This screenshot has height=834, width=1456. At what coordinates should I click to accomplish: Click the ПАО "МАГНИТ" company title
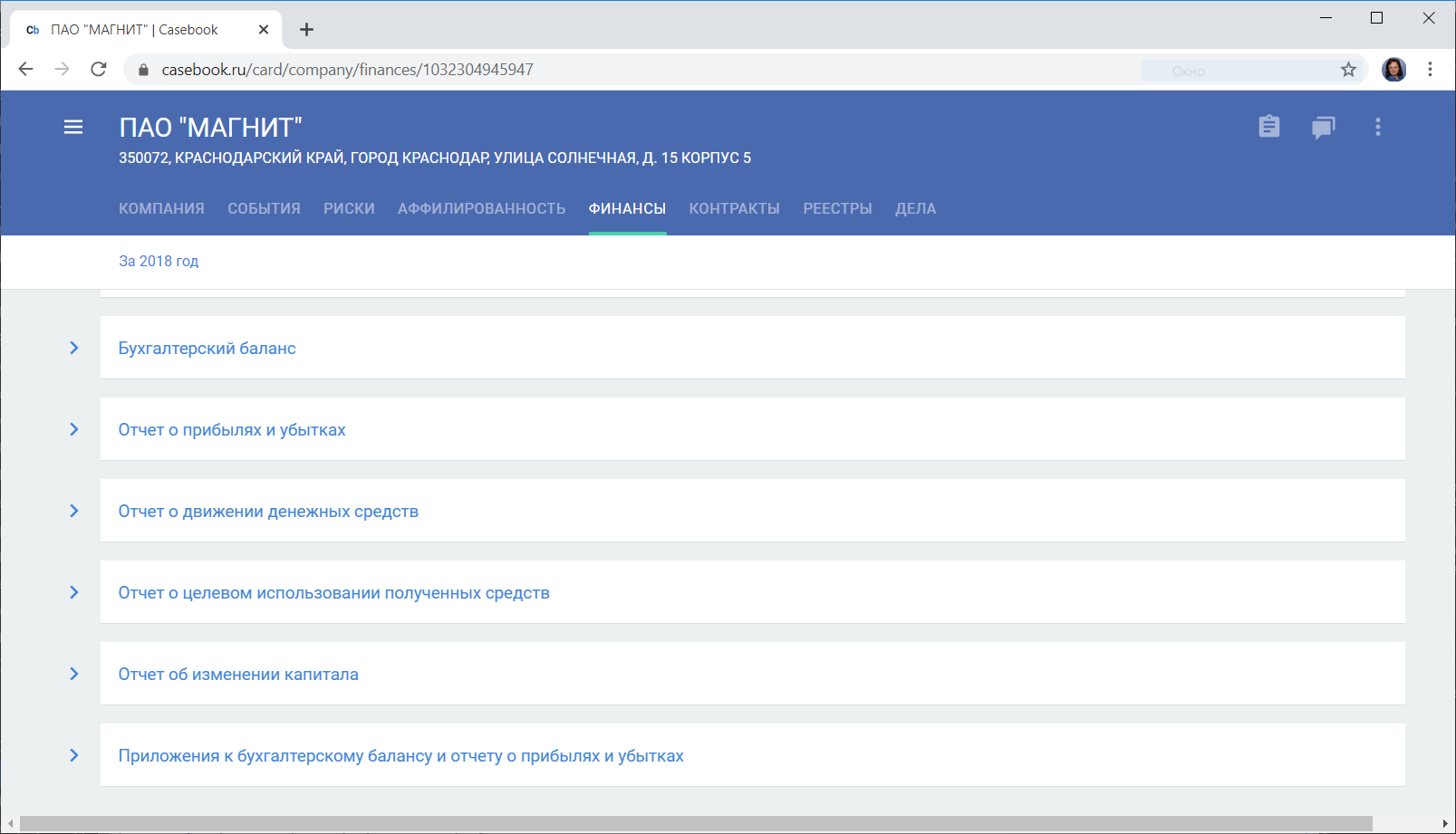point(210,128)
